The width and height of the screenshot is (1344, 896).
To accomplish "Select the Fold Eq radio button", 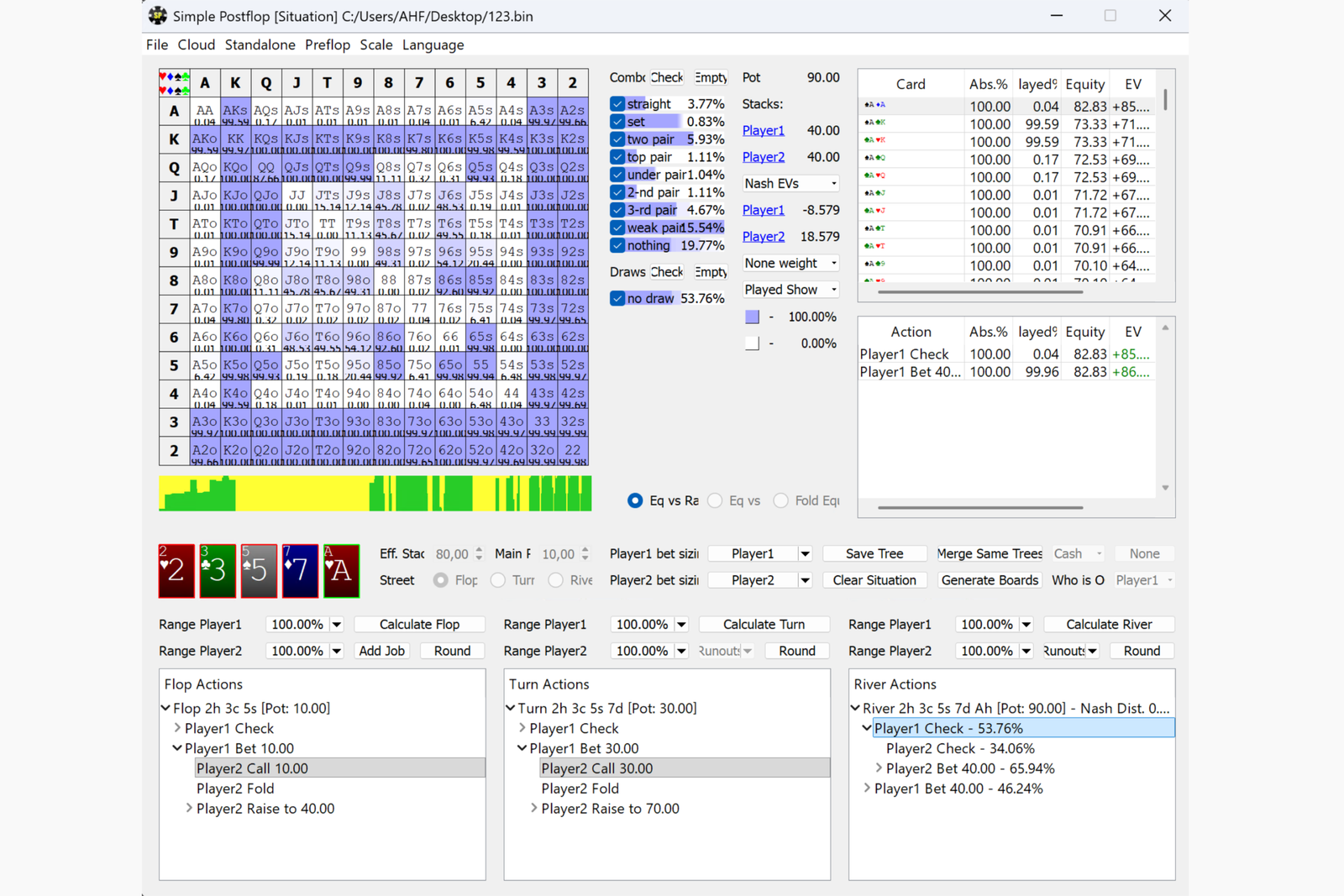I will 781,500.
